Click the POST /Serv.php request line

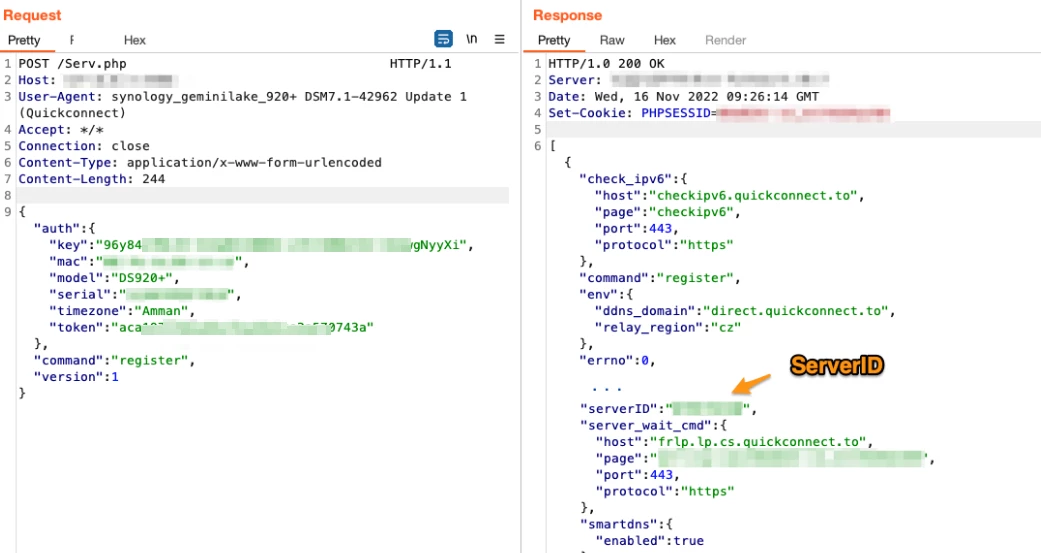coord(73,64)
